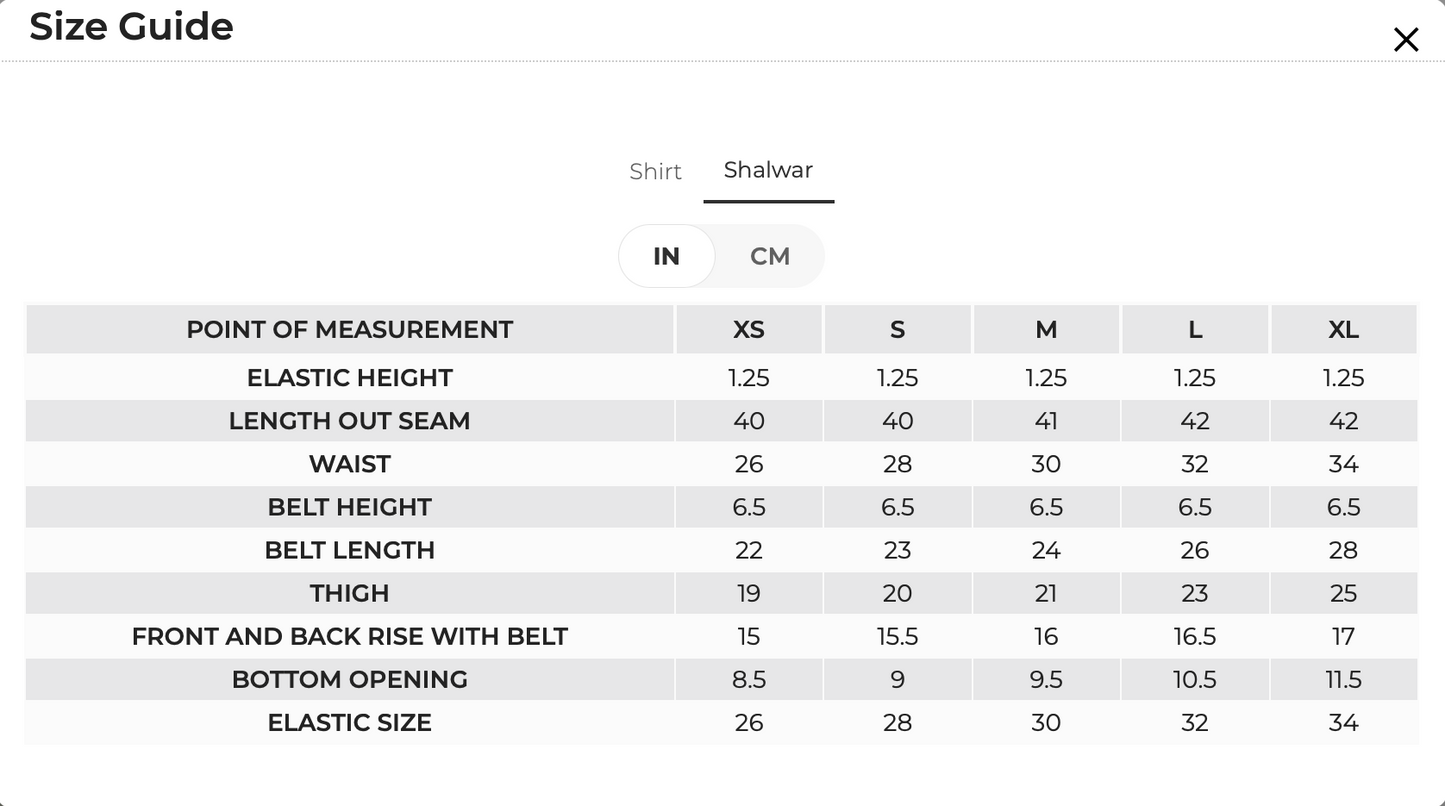The height and width of the screenshot is (806, 1445).
Task: Click the Elastic Size value for XS
Action: [x=749, y=723]
